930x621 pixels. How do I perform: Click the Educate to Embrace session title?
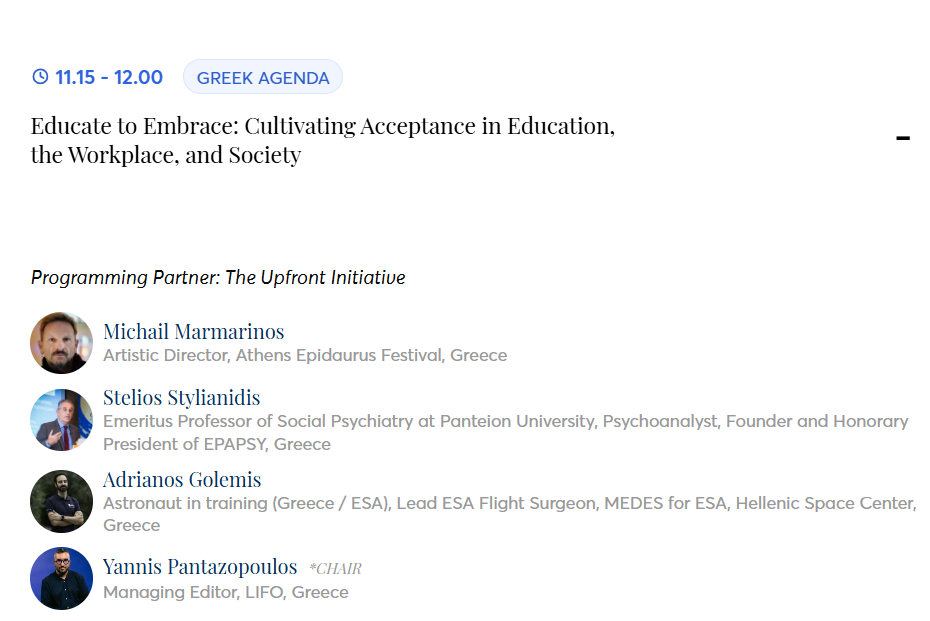[322, 127]
